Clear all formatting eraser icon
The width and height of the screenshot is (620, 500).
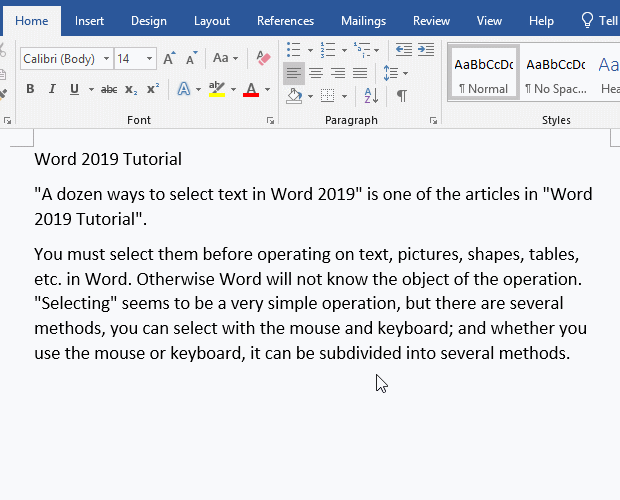263,58
